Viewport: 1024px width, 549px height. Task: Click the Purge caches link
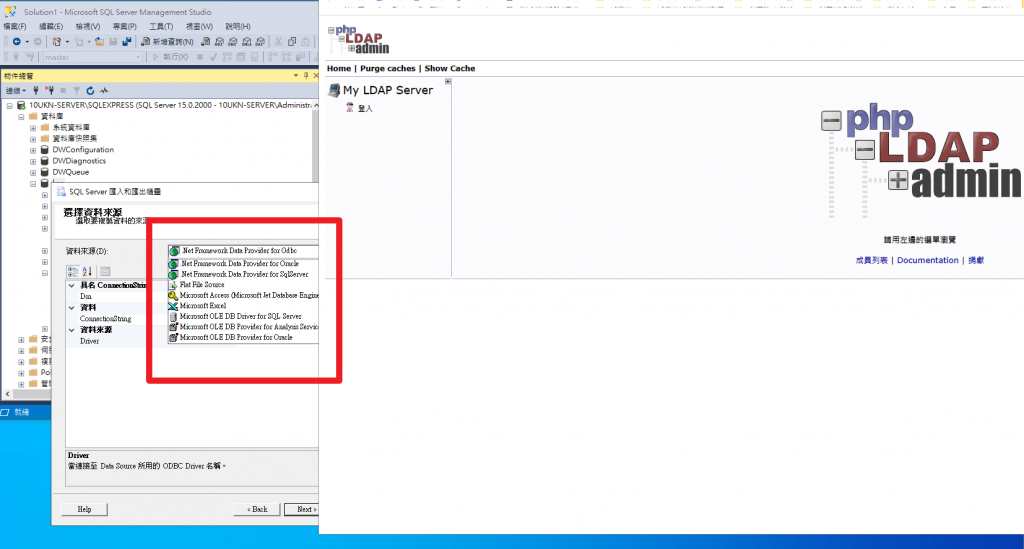(x=387, y=69)
